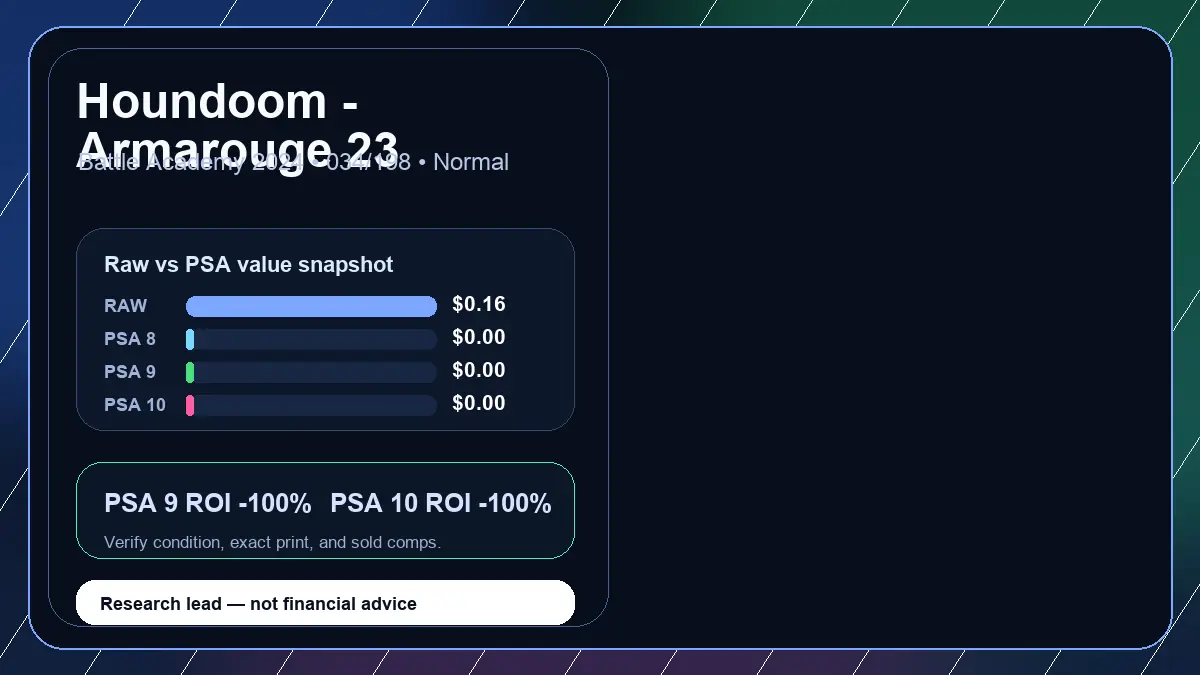Image resolution: width=1200 pixels, height=675 pixels.
Task: Select the RAW row label
Action: point(125,306)
